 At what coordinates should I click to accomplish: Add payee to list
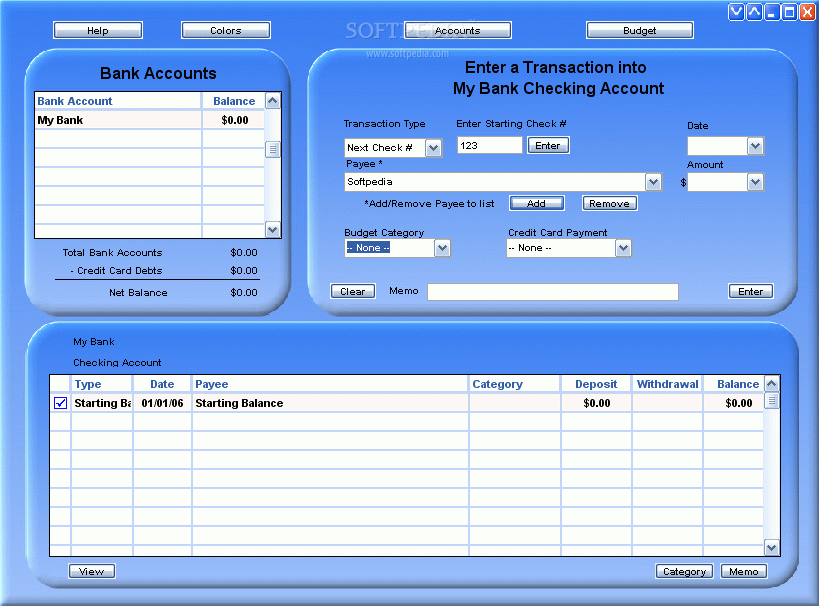point(536,203)
